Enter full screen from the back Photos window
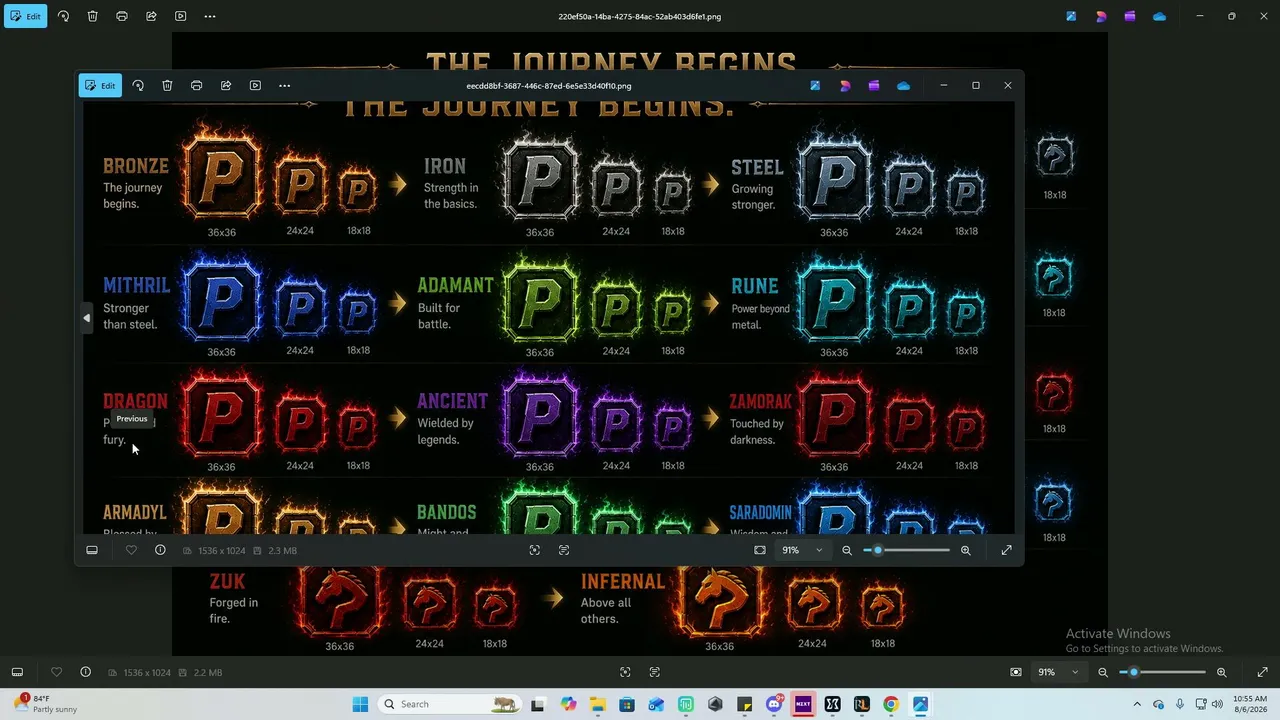The height and width of the screenshot is (720, 1280). (x=1262, y=672)
